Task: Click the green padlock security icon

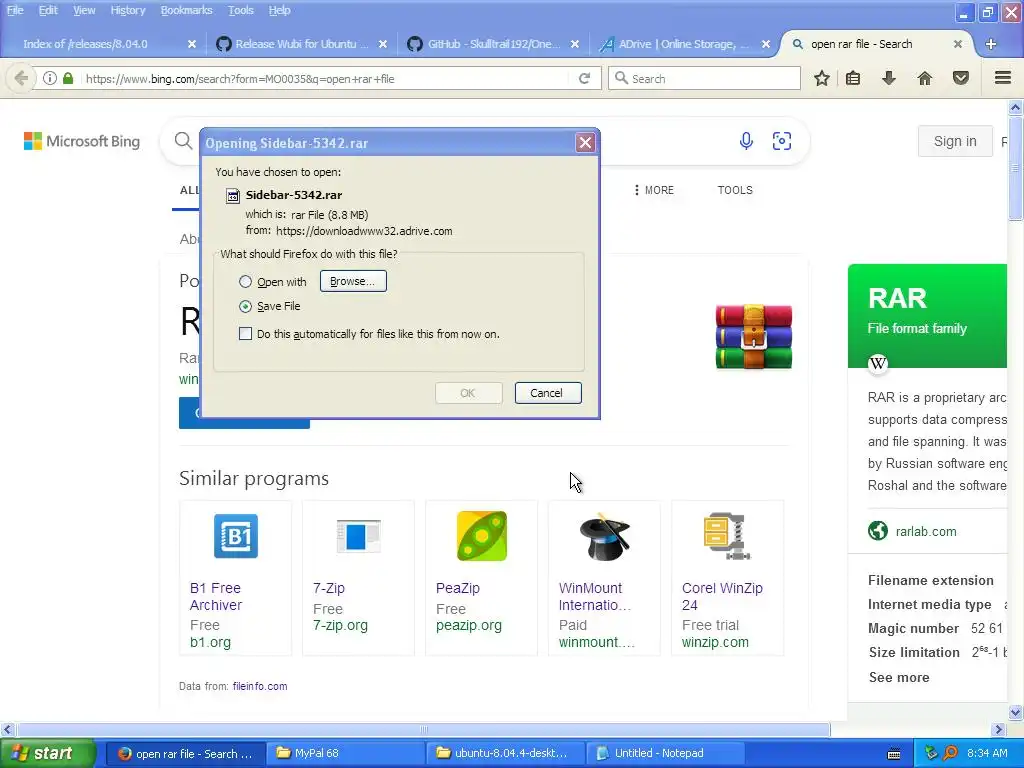Action: point(68,78)
